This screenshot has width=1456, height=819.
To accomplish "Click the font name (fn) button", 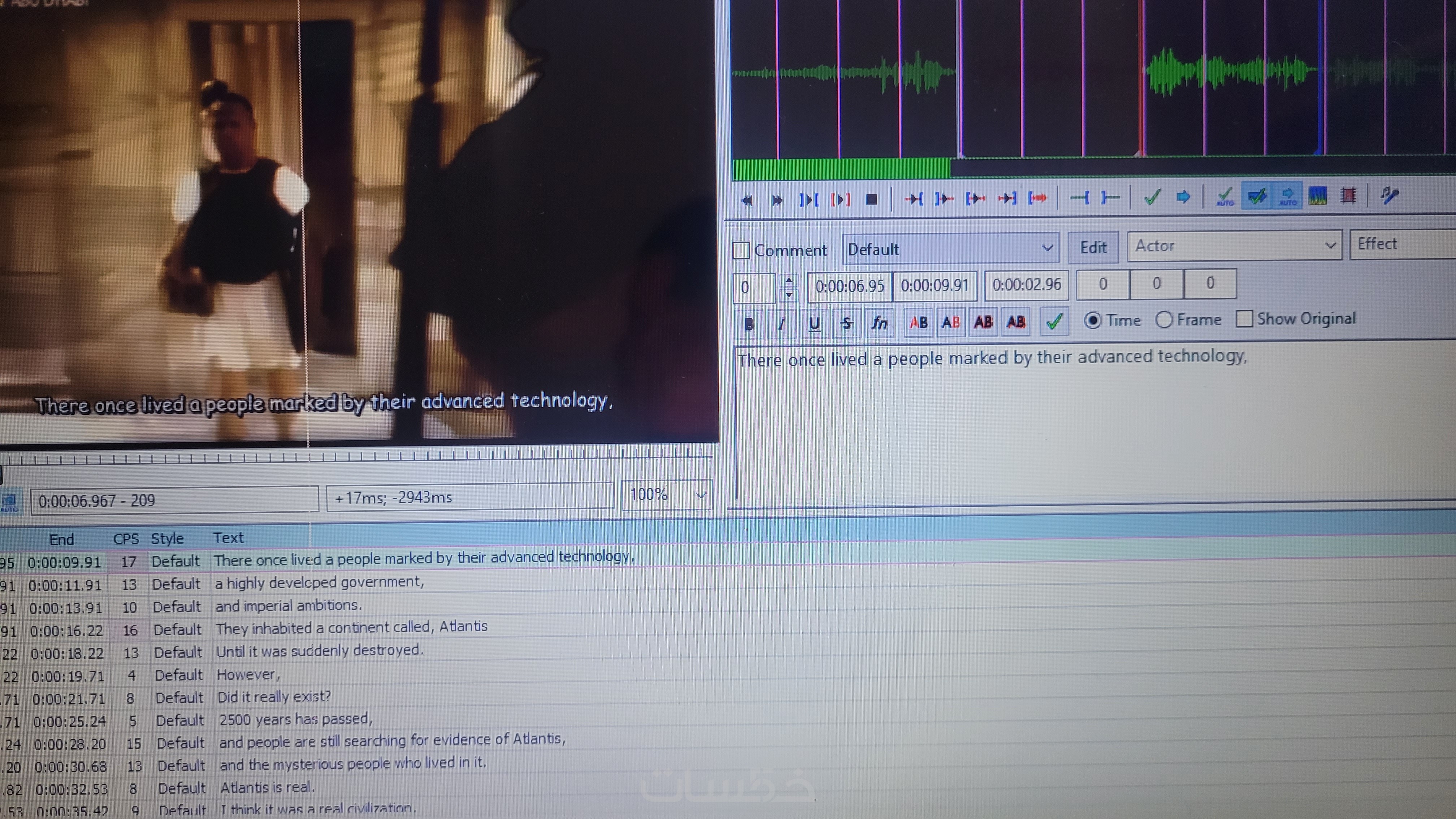I will (x=879, y=323).
